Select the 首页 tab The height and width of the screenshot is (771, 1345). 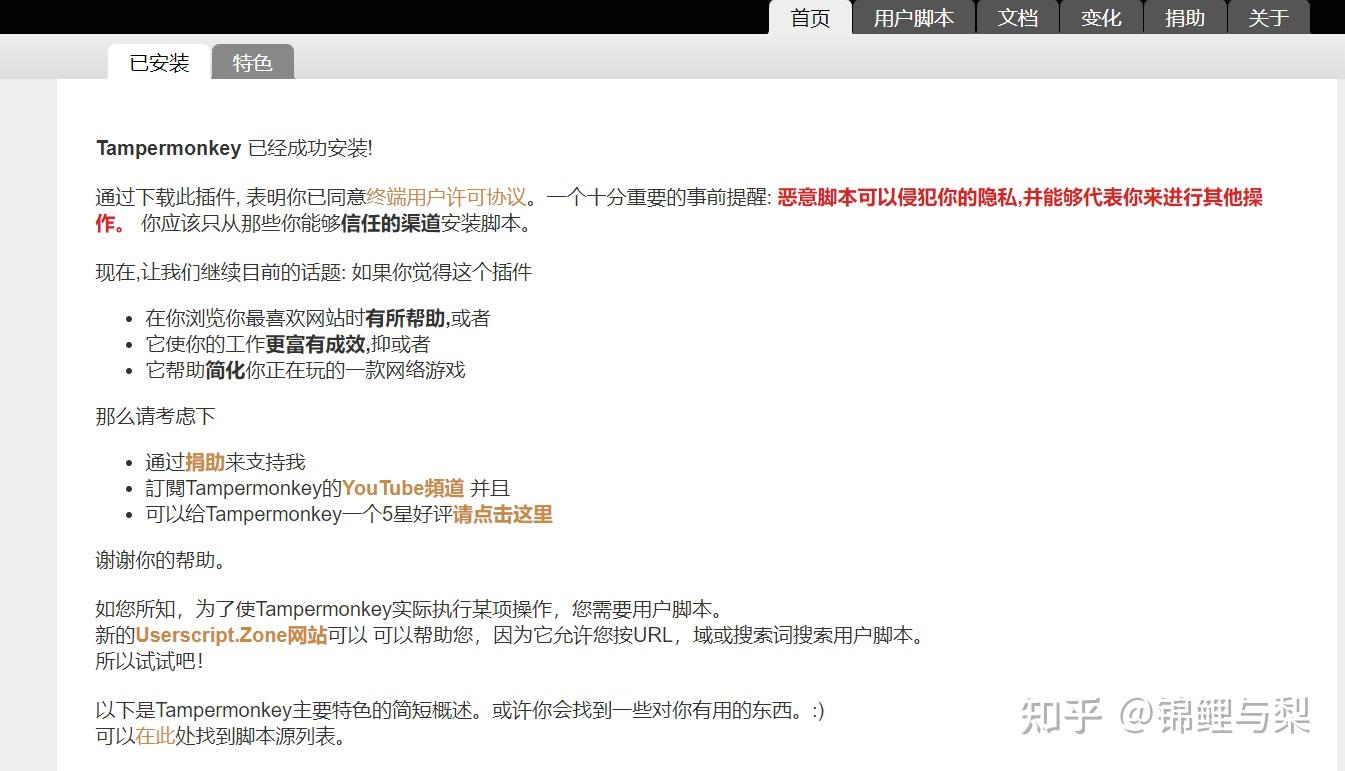tap(809, 17)
